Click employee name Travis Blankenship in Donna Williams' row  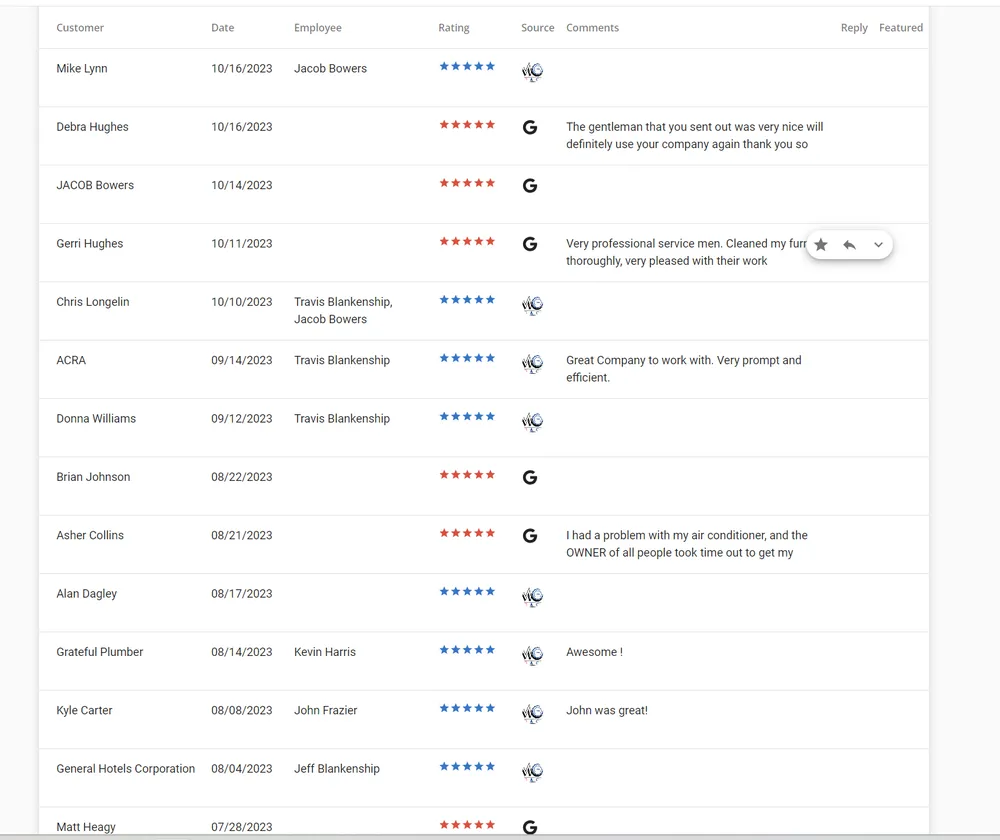pos(341,419)
